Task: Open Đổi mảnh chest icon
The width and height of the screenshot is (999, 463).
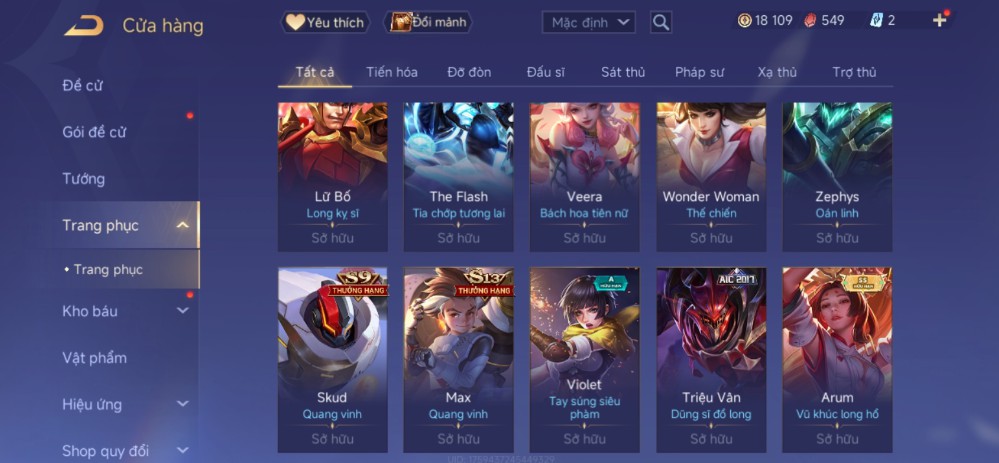Action: point(401,22)
